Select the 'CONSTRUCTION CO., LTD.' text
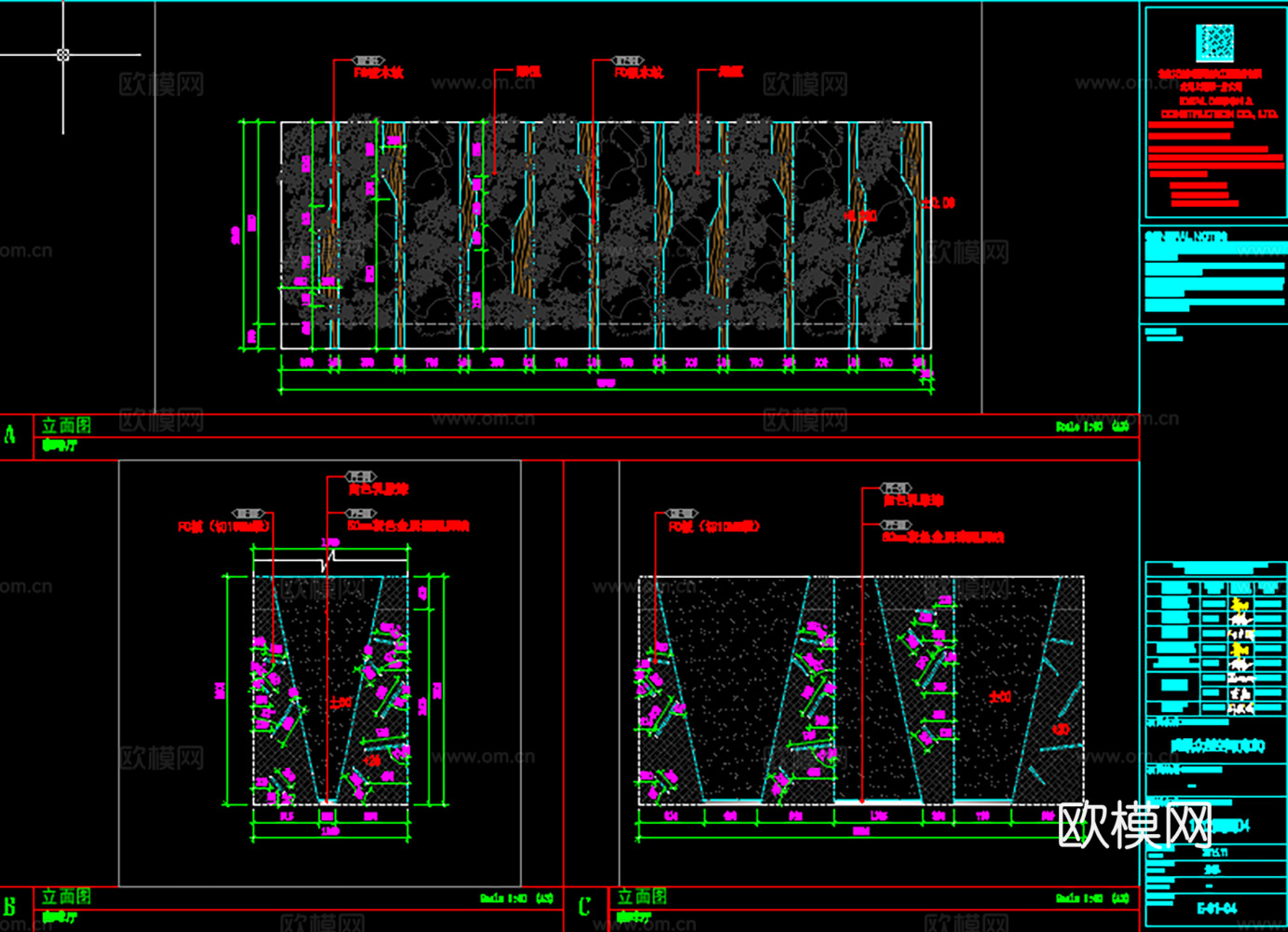 tap(1218, 114)
